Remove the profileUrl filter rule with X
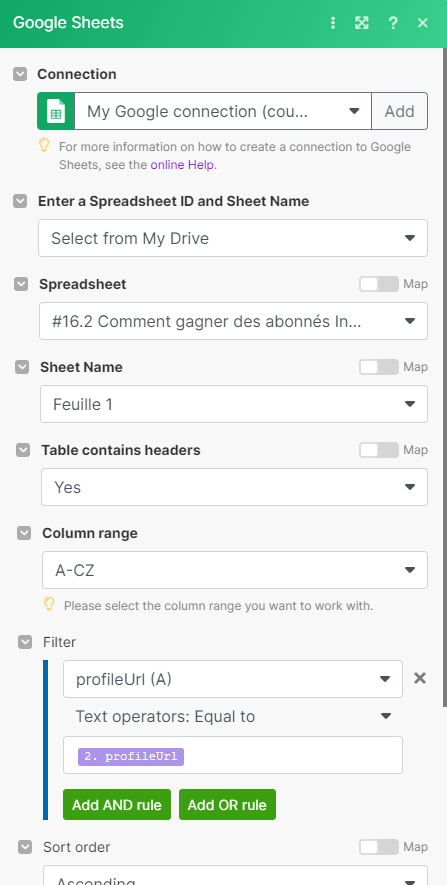 [419, 678]
